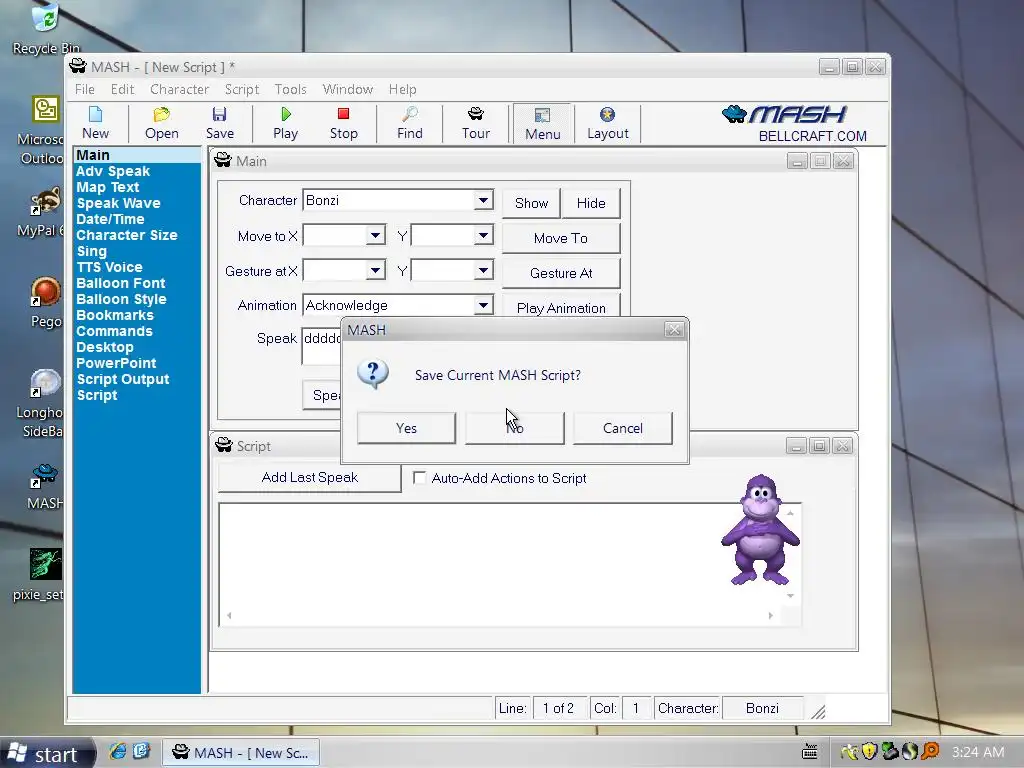Open the Move to X dropdown
1024x768 pixels.
(376, 235)
